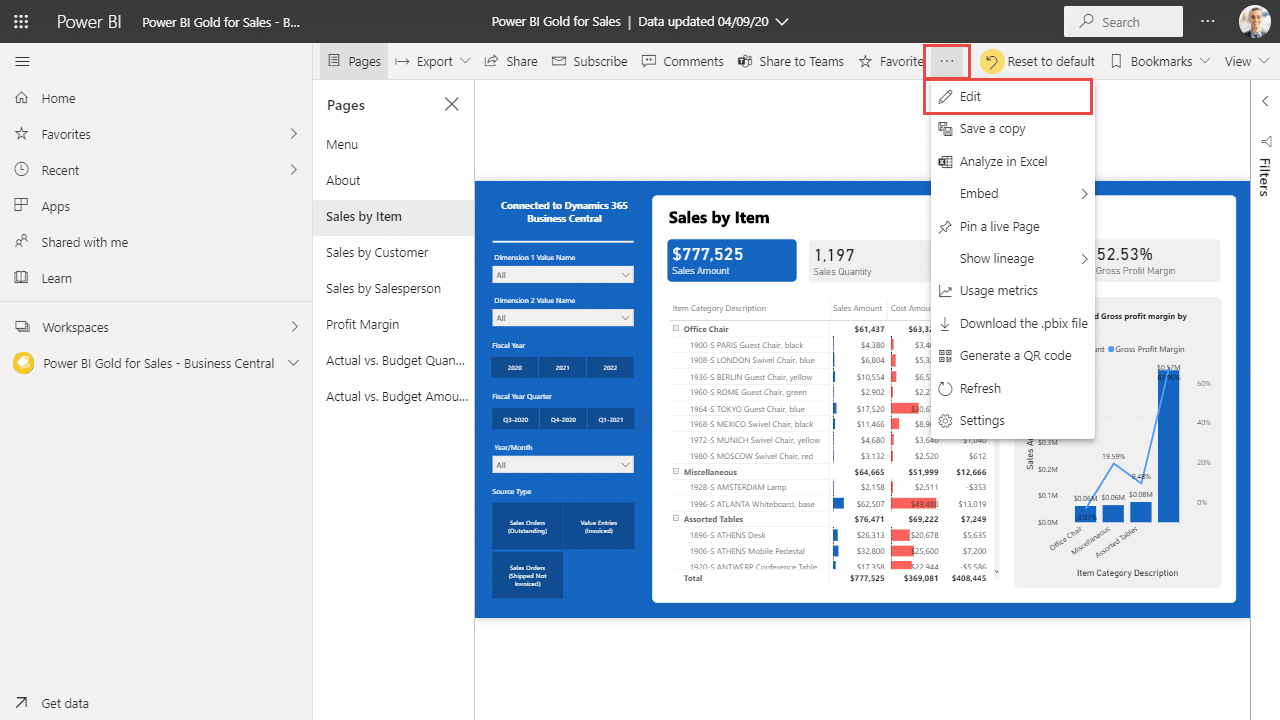Expand Favorites flyout chevron
The width and height of the screenshot is (1280, 720).
point(293,133)
